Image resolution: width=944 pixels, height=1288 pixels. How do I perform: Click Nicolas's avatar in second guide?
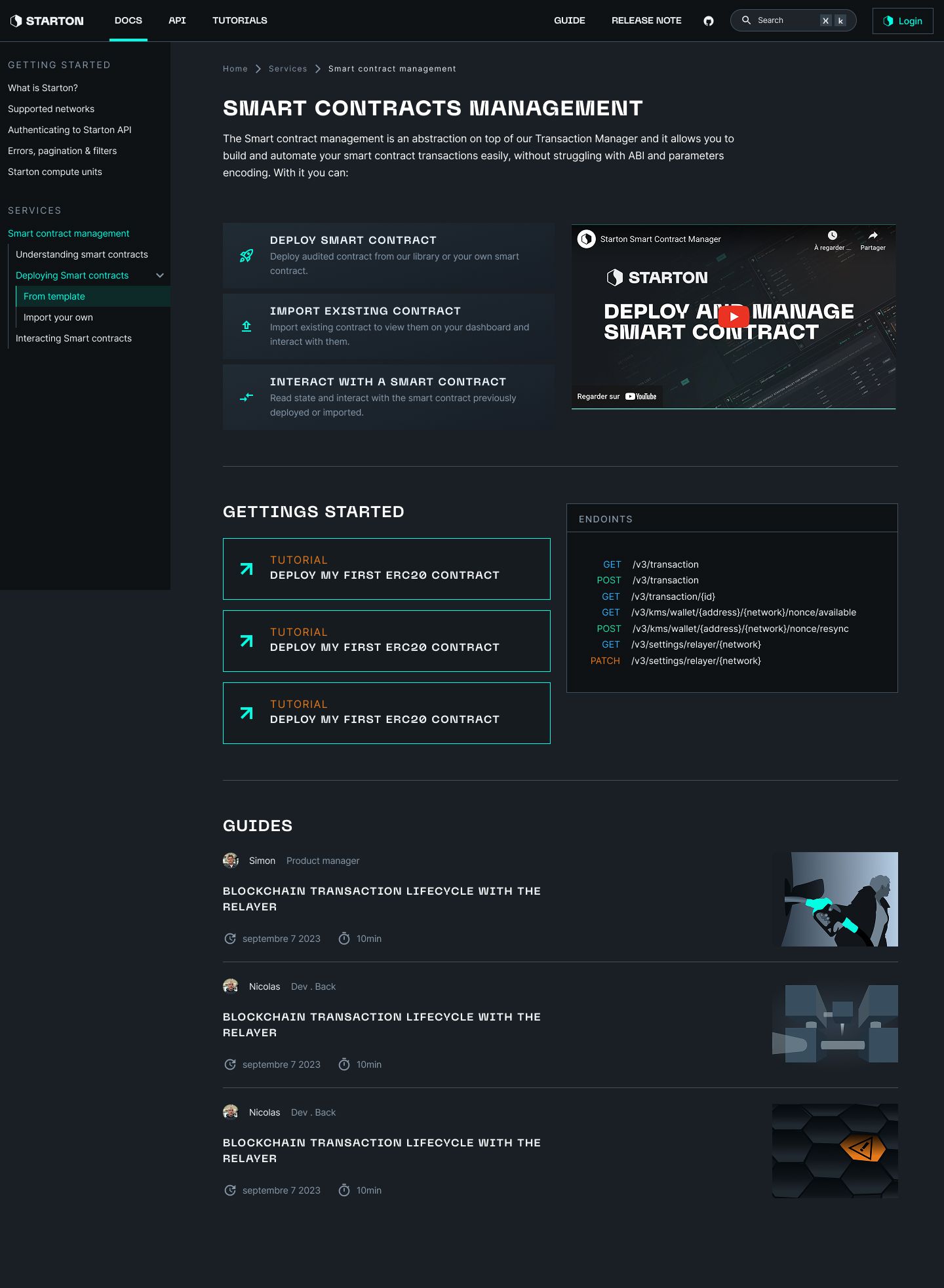231,986
